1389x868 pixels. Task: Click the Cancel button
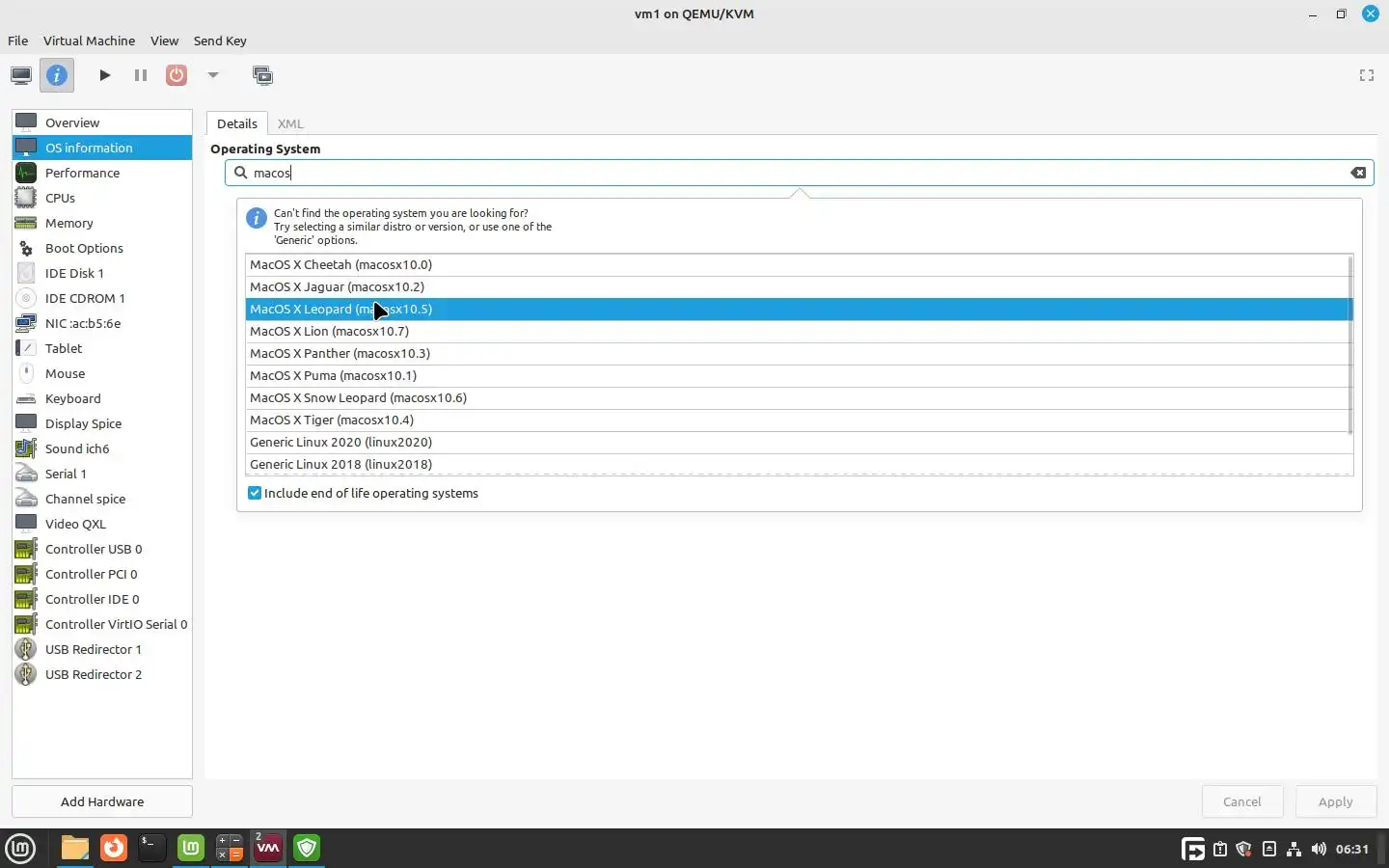click(x=1242, y=801)
